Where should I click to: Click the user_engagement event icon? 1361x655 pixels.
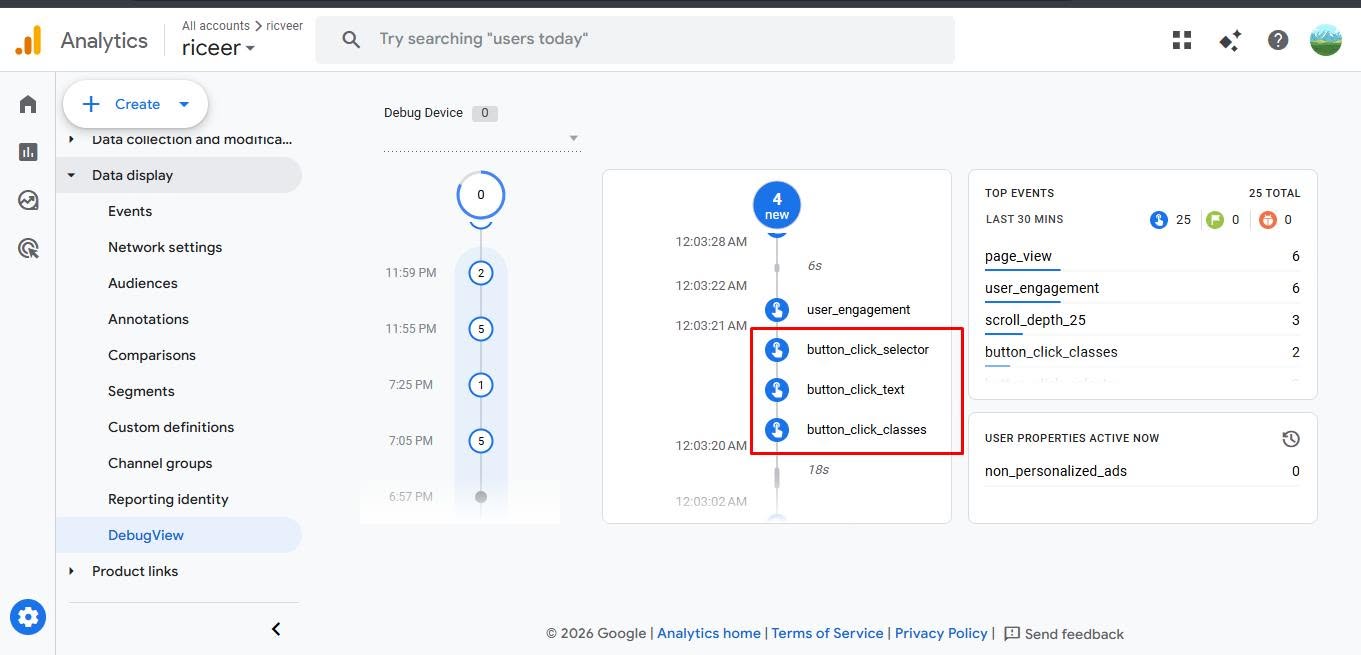coord(777,309)
